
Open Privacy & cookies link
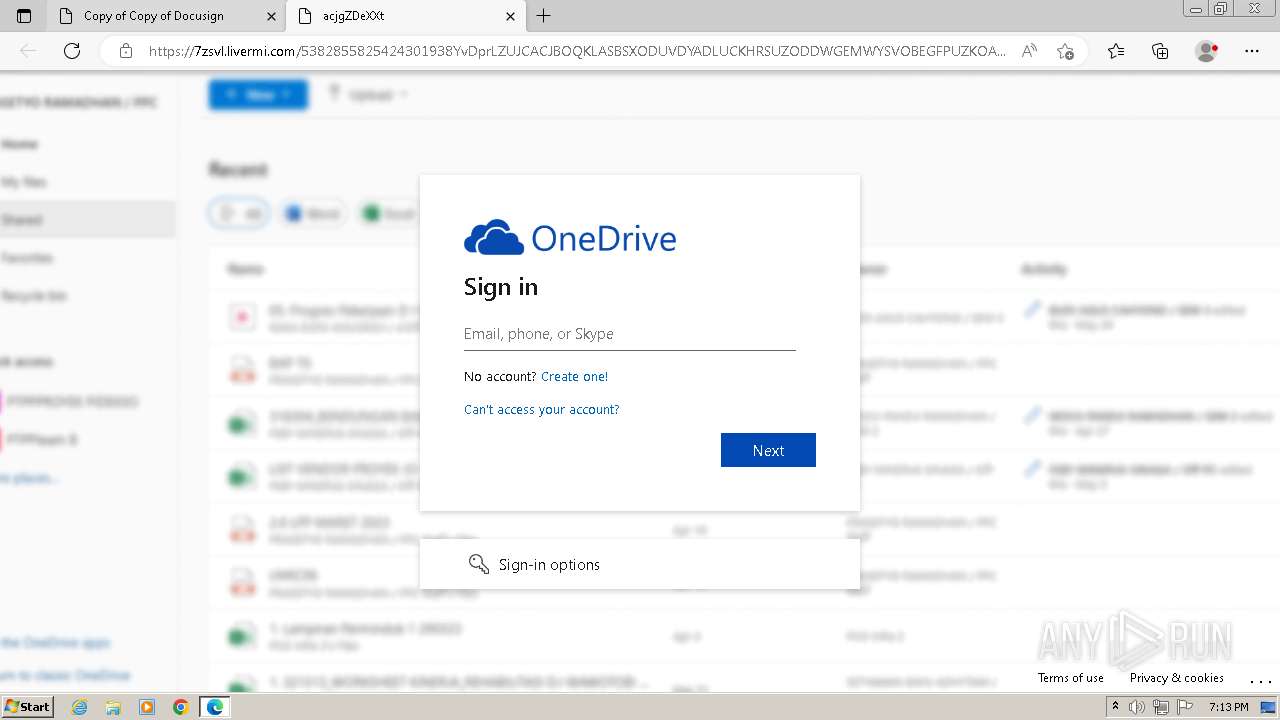pos(1177,678)
